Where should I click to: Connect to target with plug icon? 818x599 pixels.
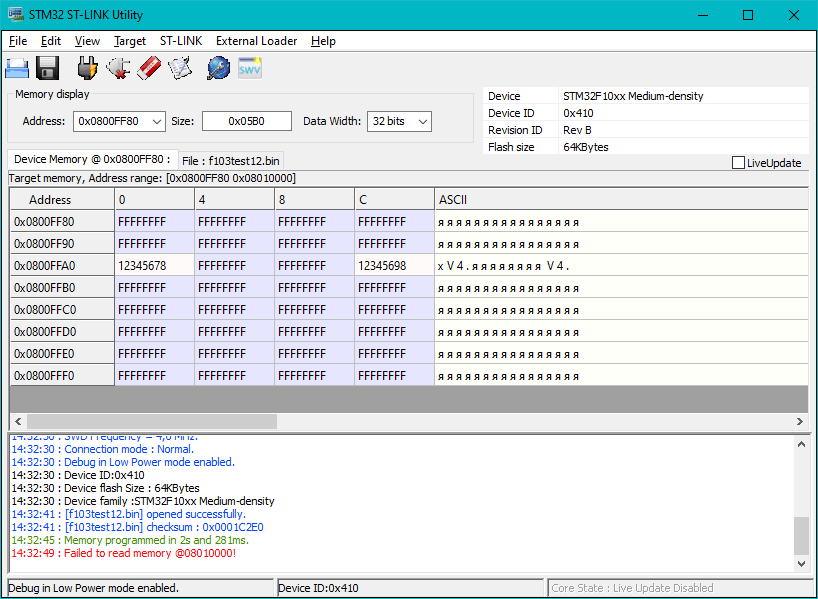pyautogui.click(x=87, y=68)
